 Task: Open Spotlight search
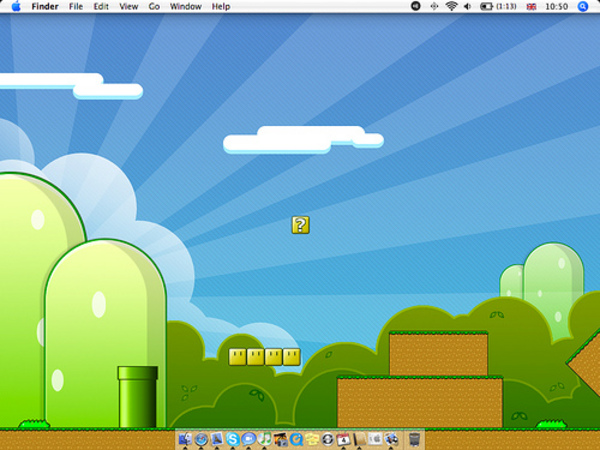tap(583, 6)
